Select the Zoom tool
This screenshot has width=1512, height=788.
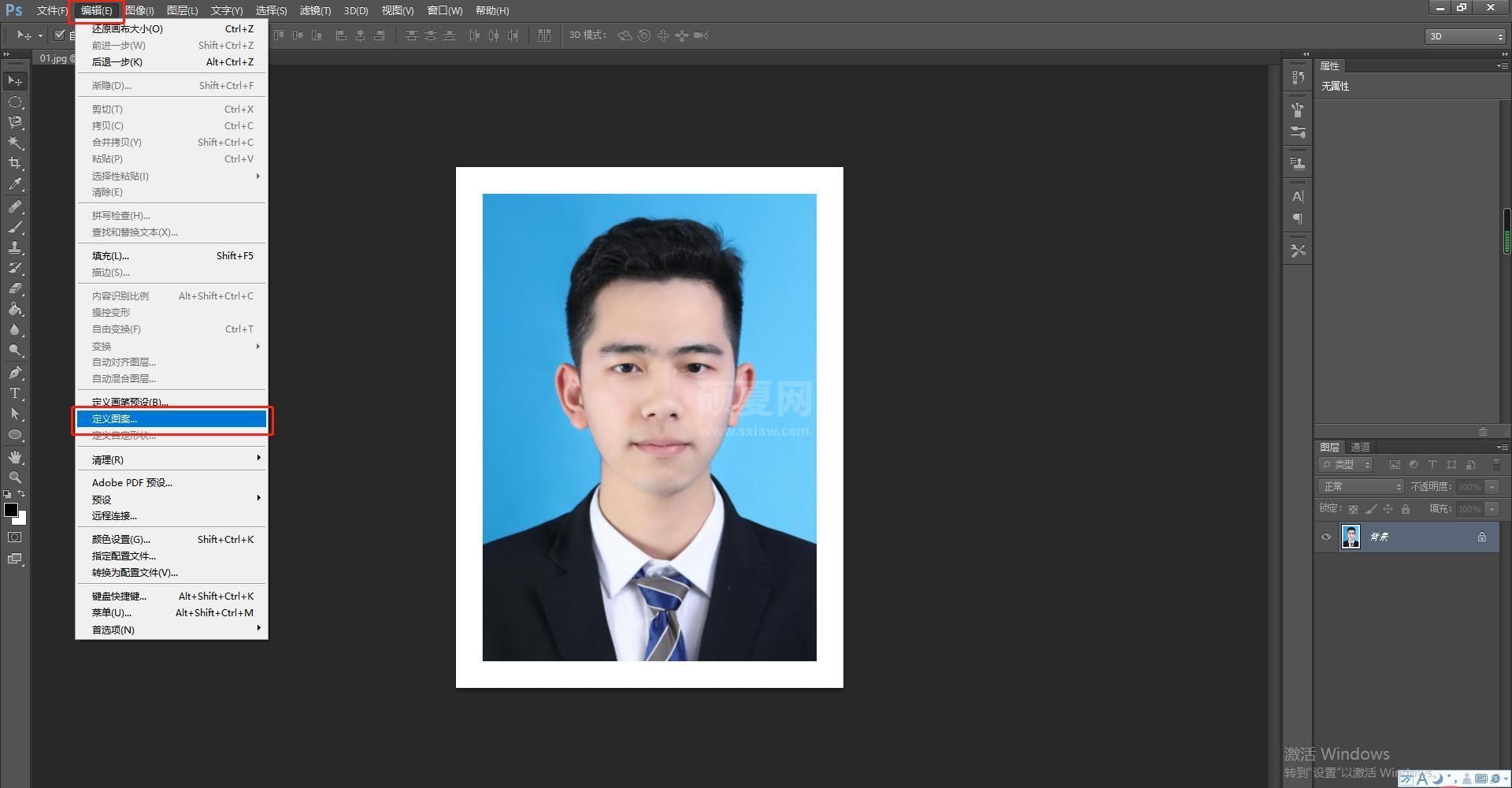click(x=15, y=478)
